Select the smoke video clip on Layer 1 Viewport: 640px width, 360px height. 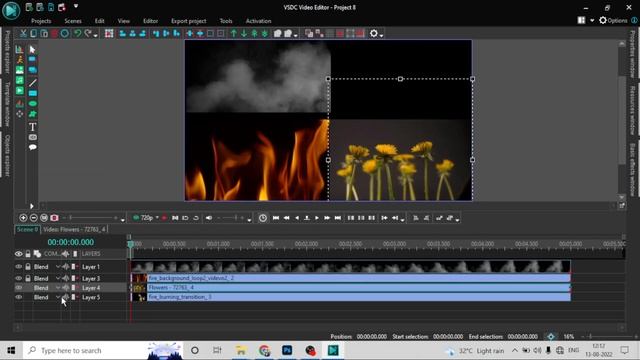point(351,267)
